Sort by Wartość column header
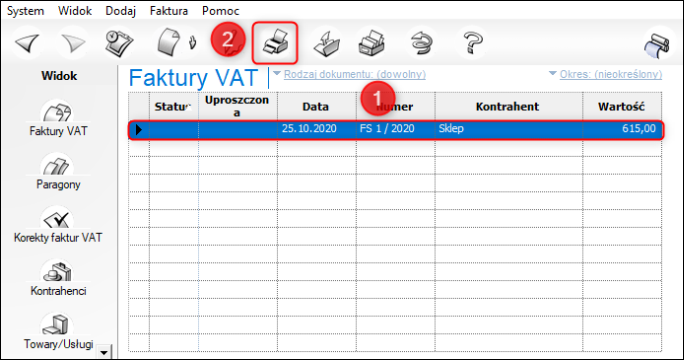684x360 pixels. point(622,106)
